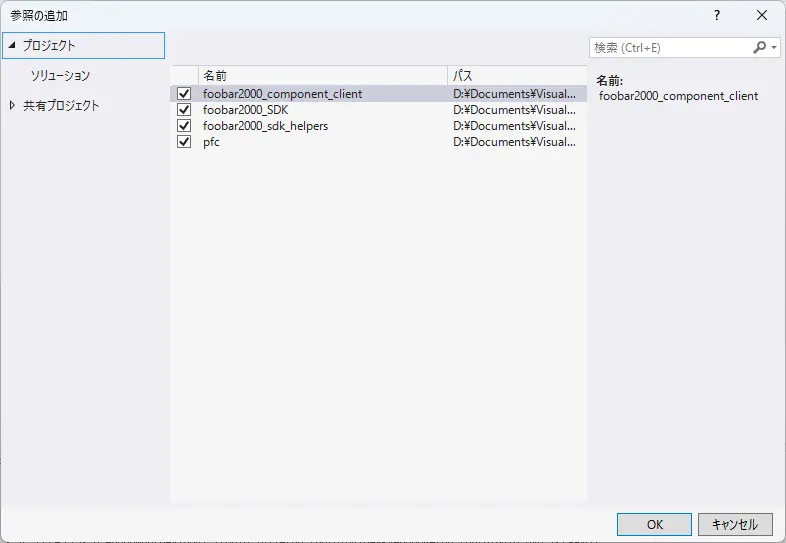Select the foobar2000_sdk_helpers row name
Image resolution: width=786 pixels, height=543 pixels.
(266, 126)
